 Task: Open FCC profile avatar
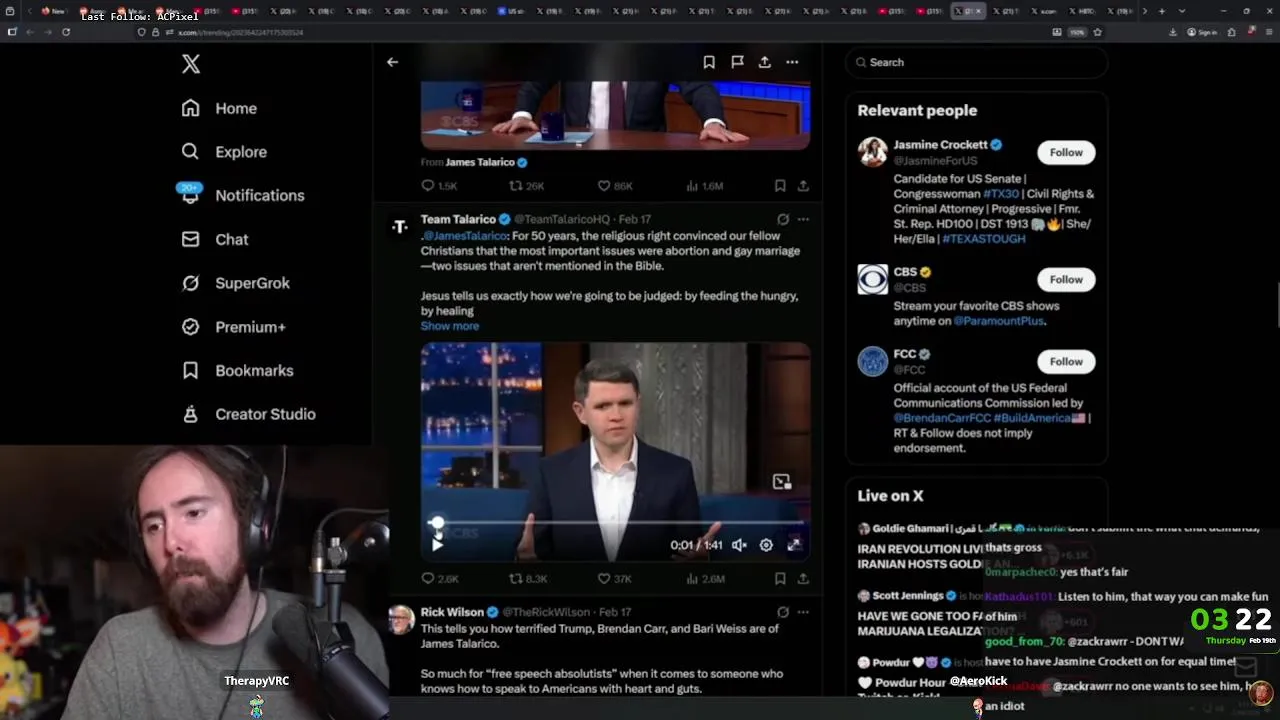click(x=872, y=361)
